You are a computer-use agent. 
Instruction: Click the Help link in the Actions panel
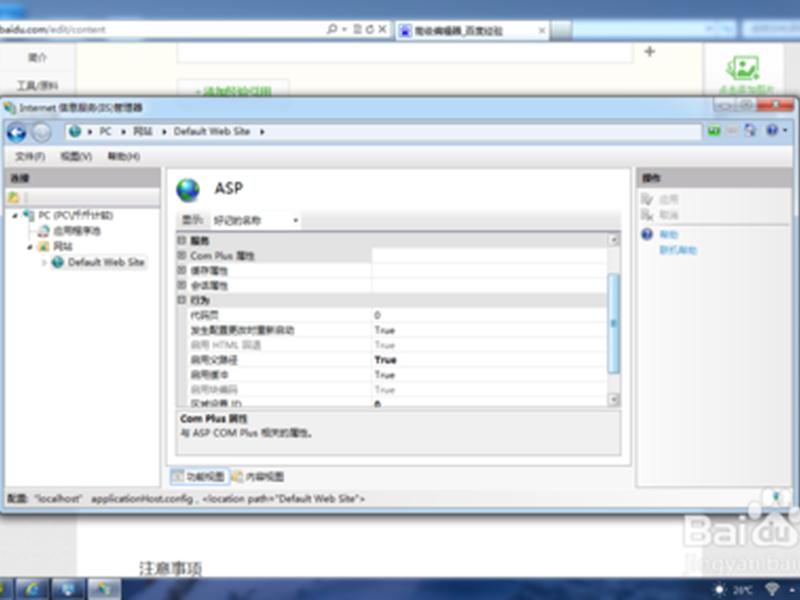click(x=668, y=235)
